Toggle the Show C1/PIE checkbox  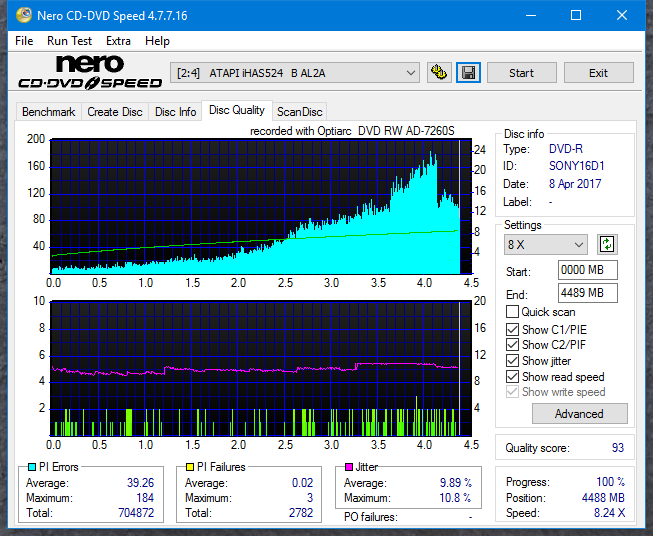pyautogui.click(x=512, y=329)
